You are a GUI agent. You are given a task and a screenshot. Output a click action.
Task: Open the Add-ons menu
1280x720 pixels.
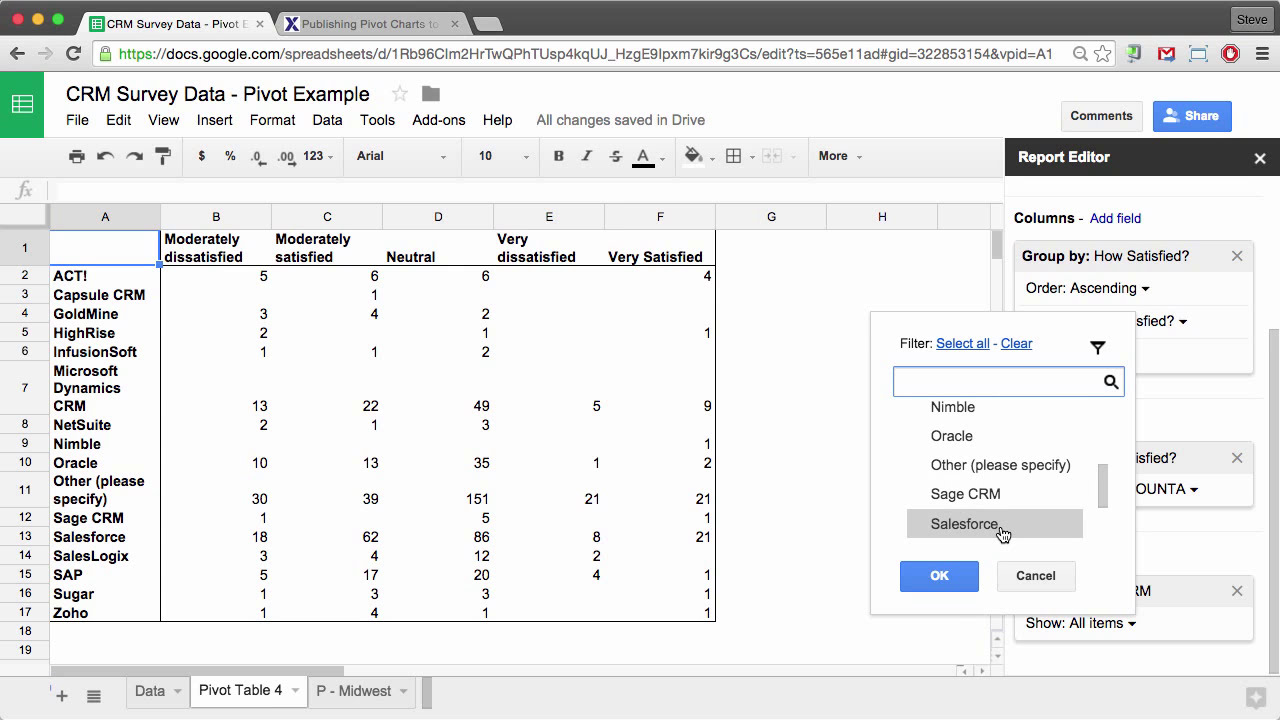pyautogui.click(x=439, y=120)
